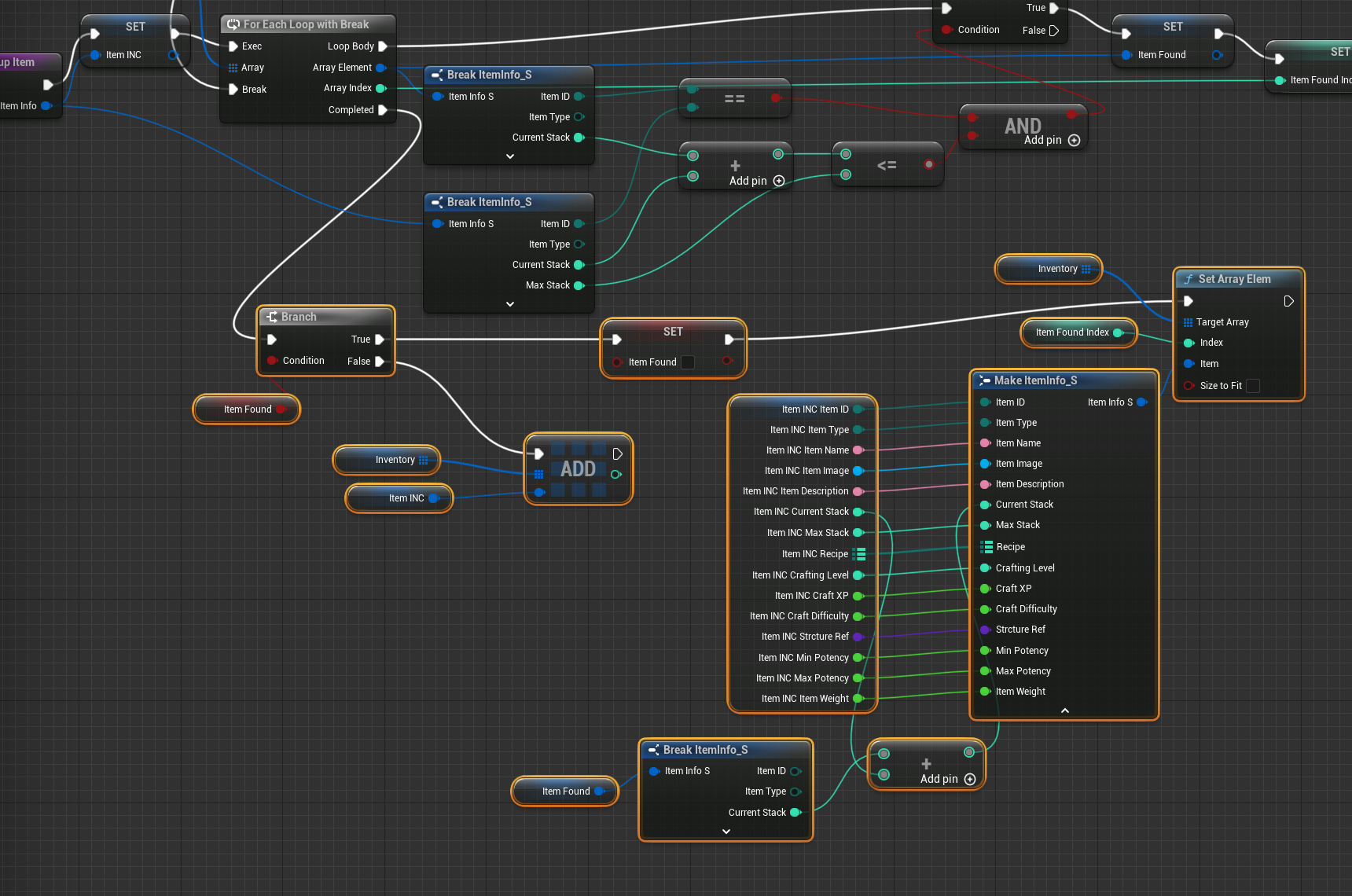Click the purple Strcture Ref input pin
Viewport: 1352px width, 896px height.
point(984,630)
